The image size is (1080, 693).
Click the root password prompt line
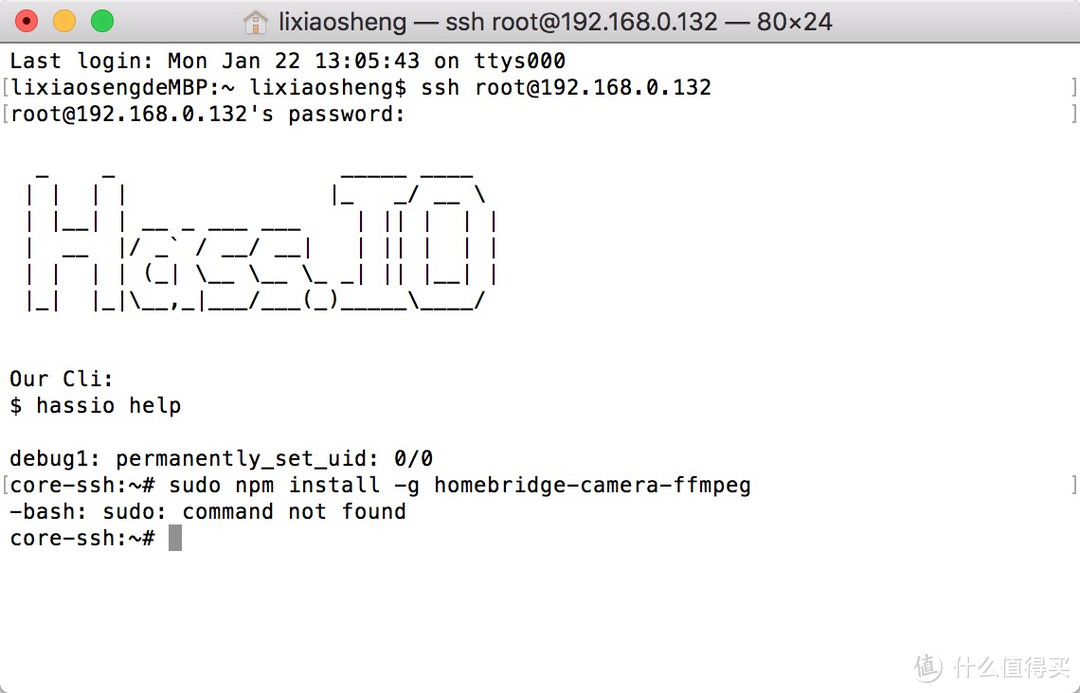208,113
